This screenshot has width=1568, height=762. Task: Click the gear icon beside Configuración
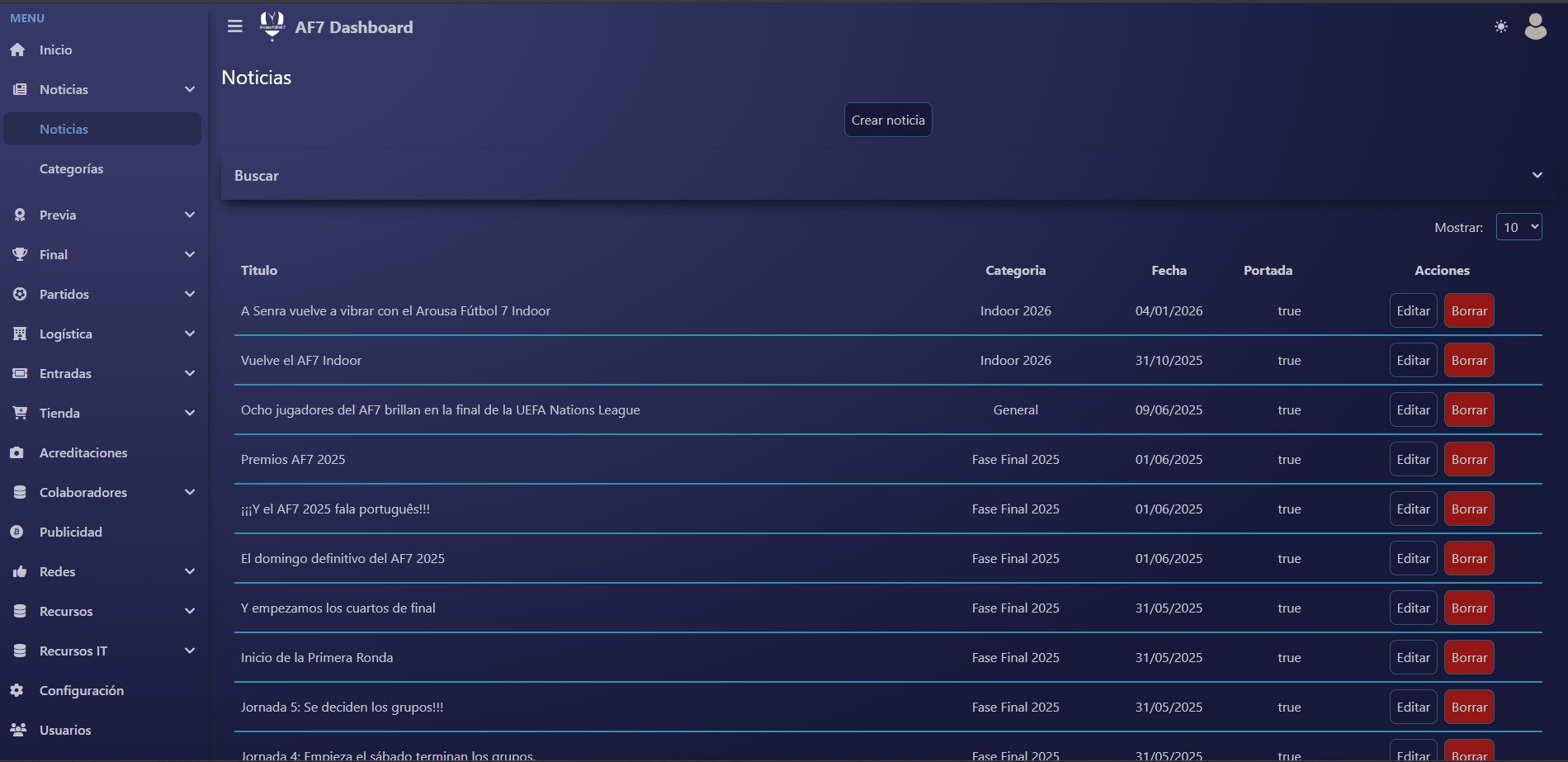click(x=17, y=690)
